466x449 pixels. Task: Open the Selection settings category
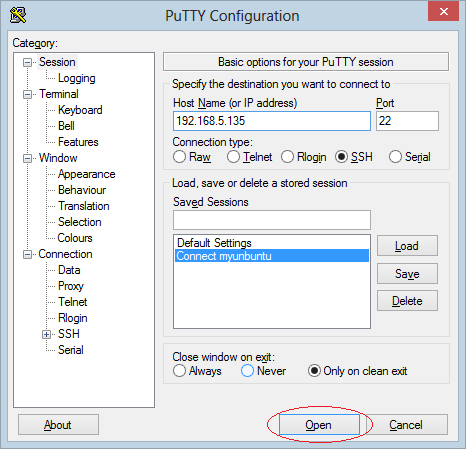[80, 222]
